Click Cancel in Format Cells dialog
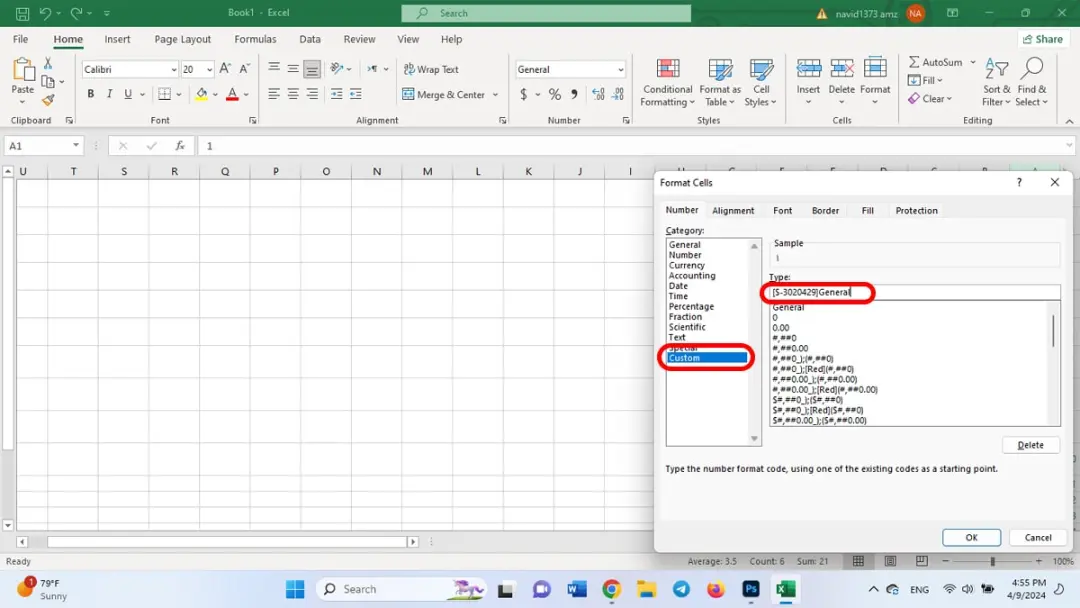This screenshot has width=1080, height=608. coord(1037,538)
